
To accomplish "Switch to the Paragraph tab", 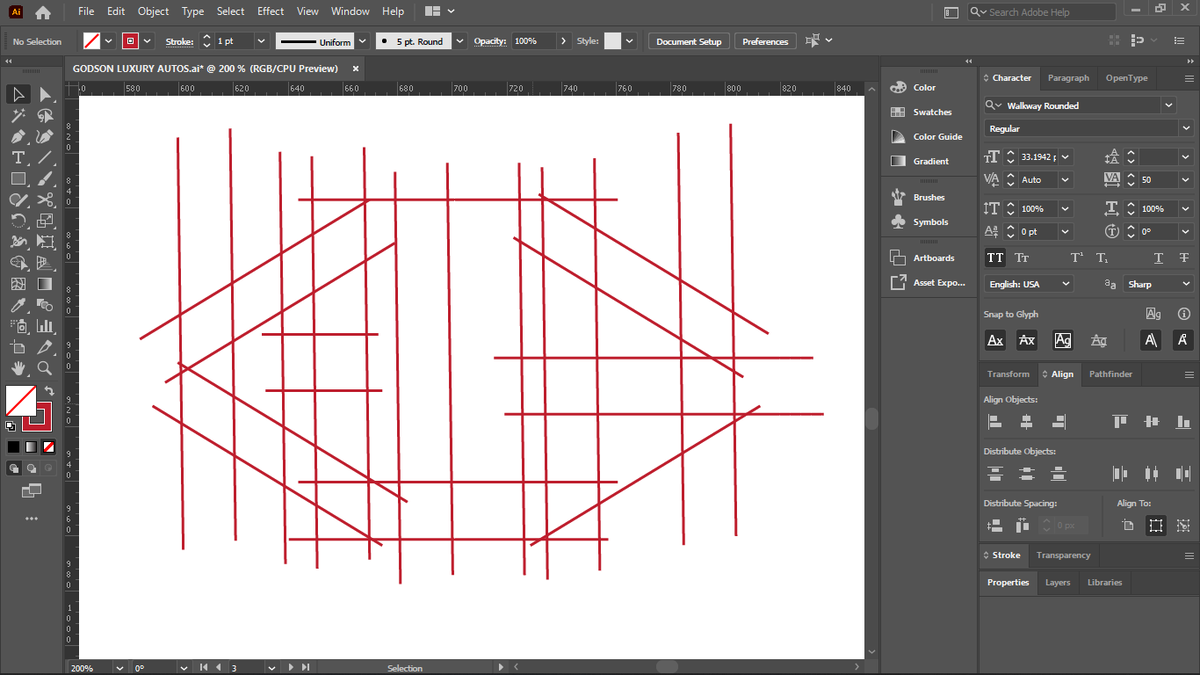I will [x=1068, y=77].
